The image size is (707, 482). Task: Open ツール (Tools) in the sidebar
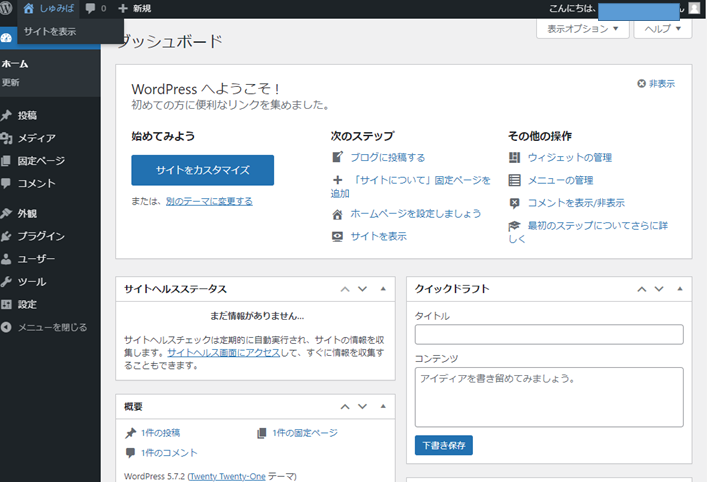(x=31, y=282)
